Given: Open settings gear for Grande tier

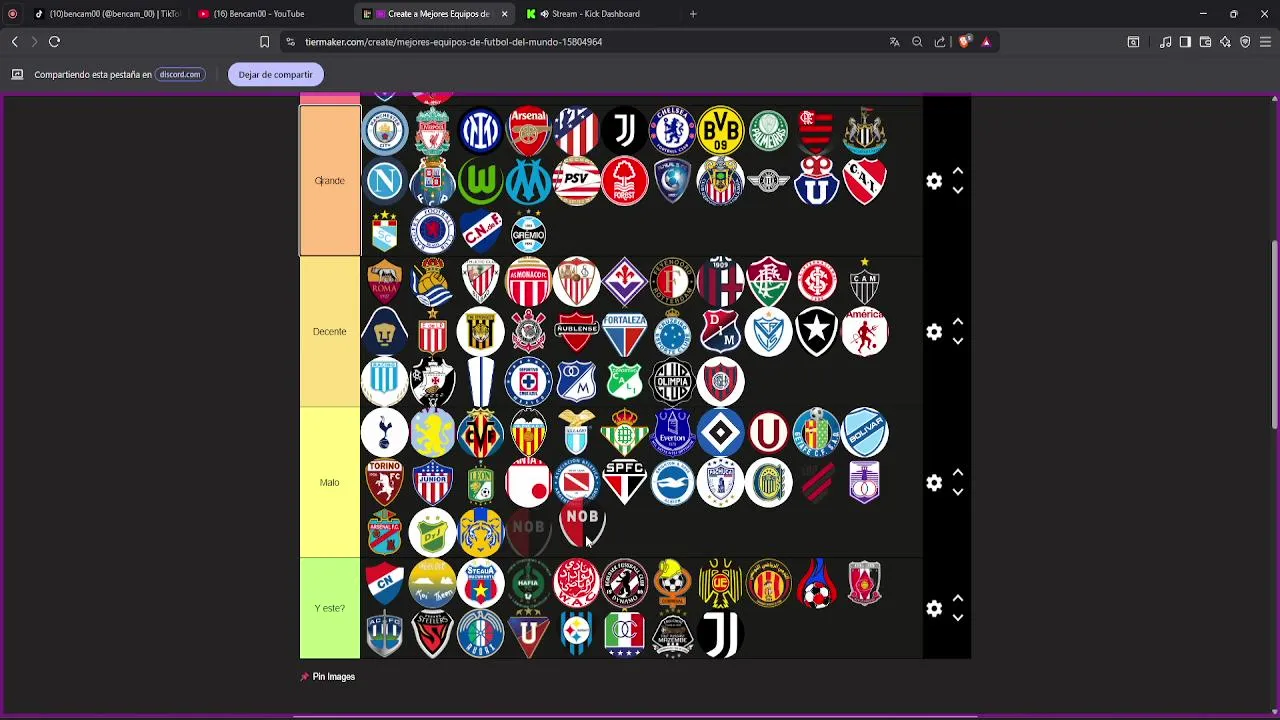Looking at the screenshot, I should pos(934,181).
